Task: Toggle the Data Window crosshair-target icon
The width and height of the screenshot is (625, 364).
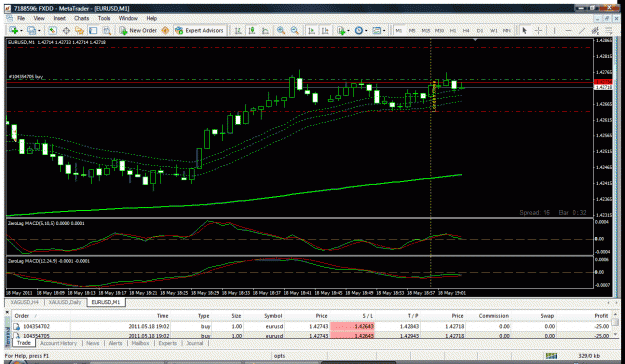Action: (66, 30)
